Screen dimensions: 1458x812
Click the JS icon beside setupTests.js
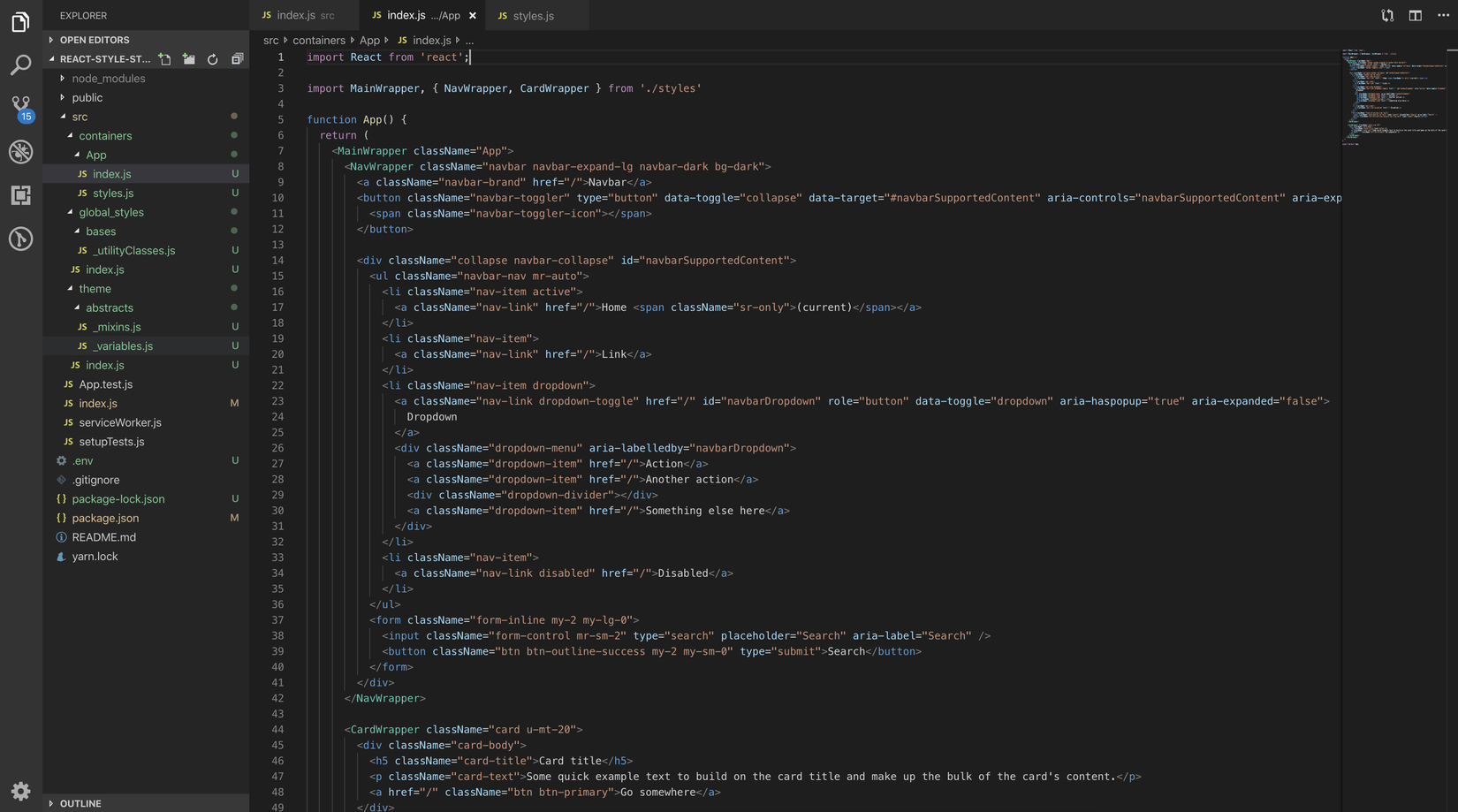tap(68, 442)
